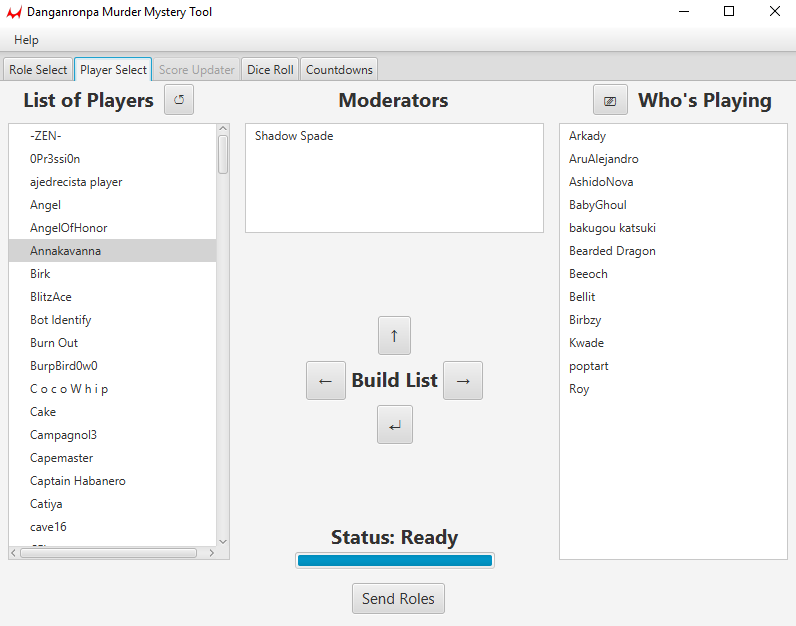This screenshot has height=626, width=796.
Task: Select cave16 in the player list
Action: (x=112, y=527)
